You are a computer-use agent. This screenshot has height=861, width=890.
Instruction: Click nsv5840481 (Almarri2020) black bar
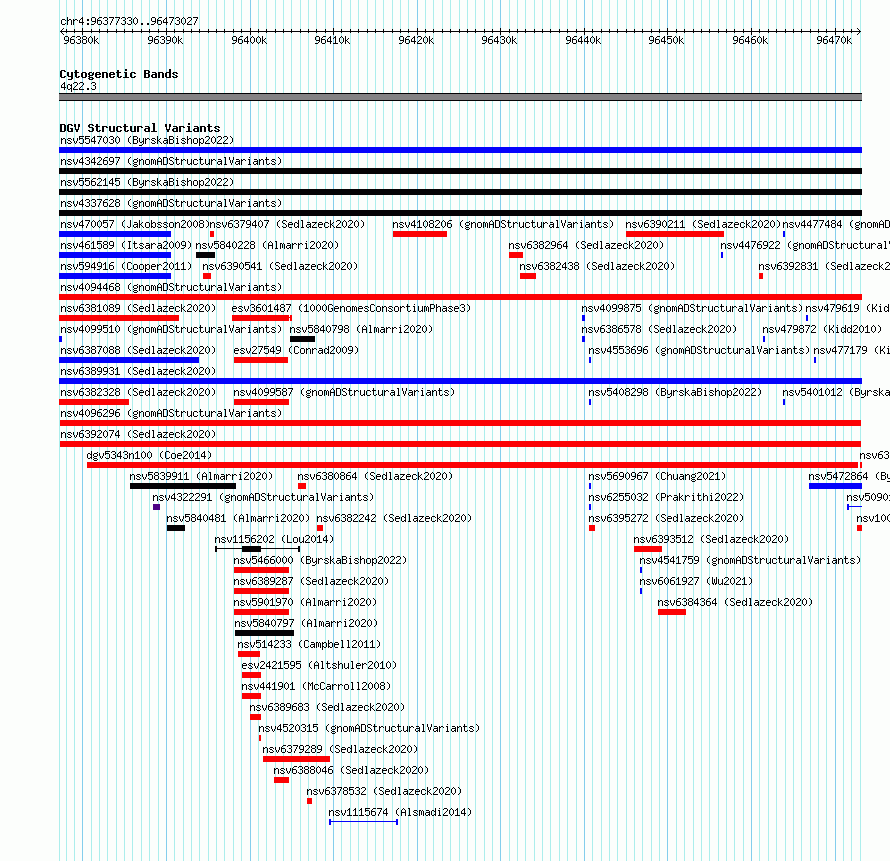(176, 528)
